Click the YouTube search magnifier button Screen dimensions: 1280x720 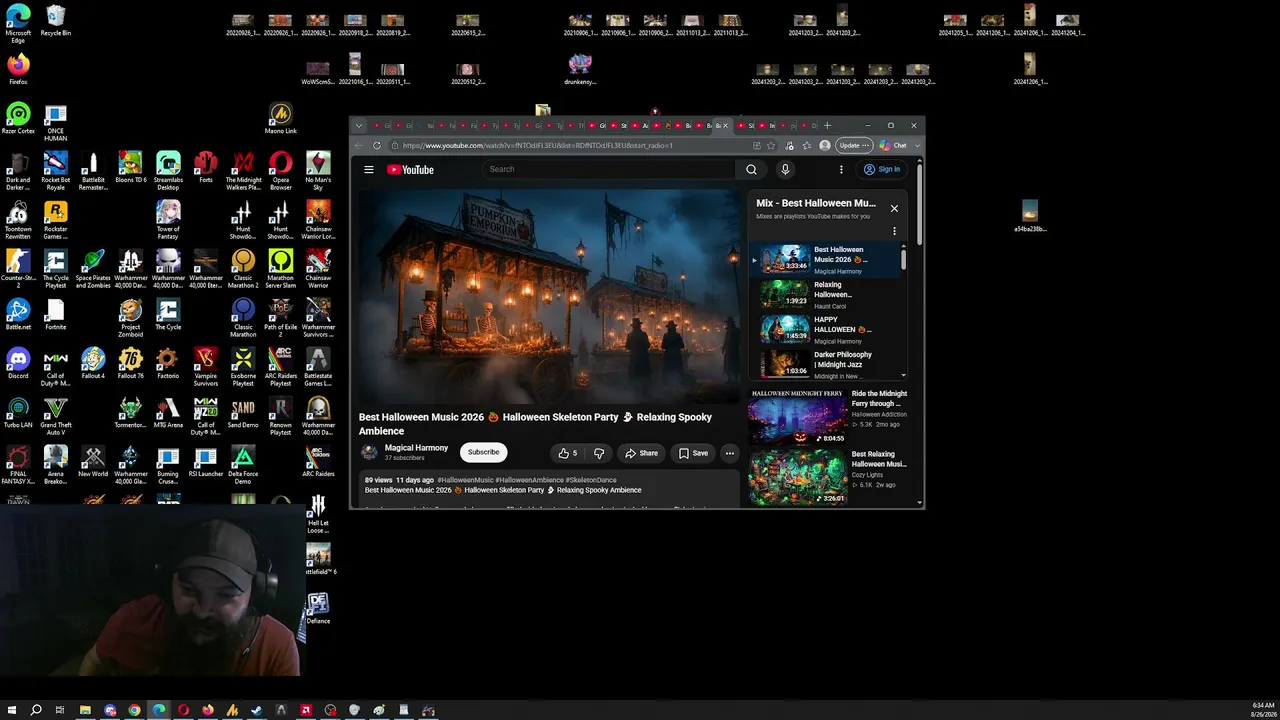(x=751, y=170)
